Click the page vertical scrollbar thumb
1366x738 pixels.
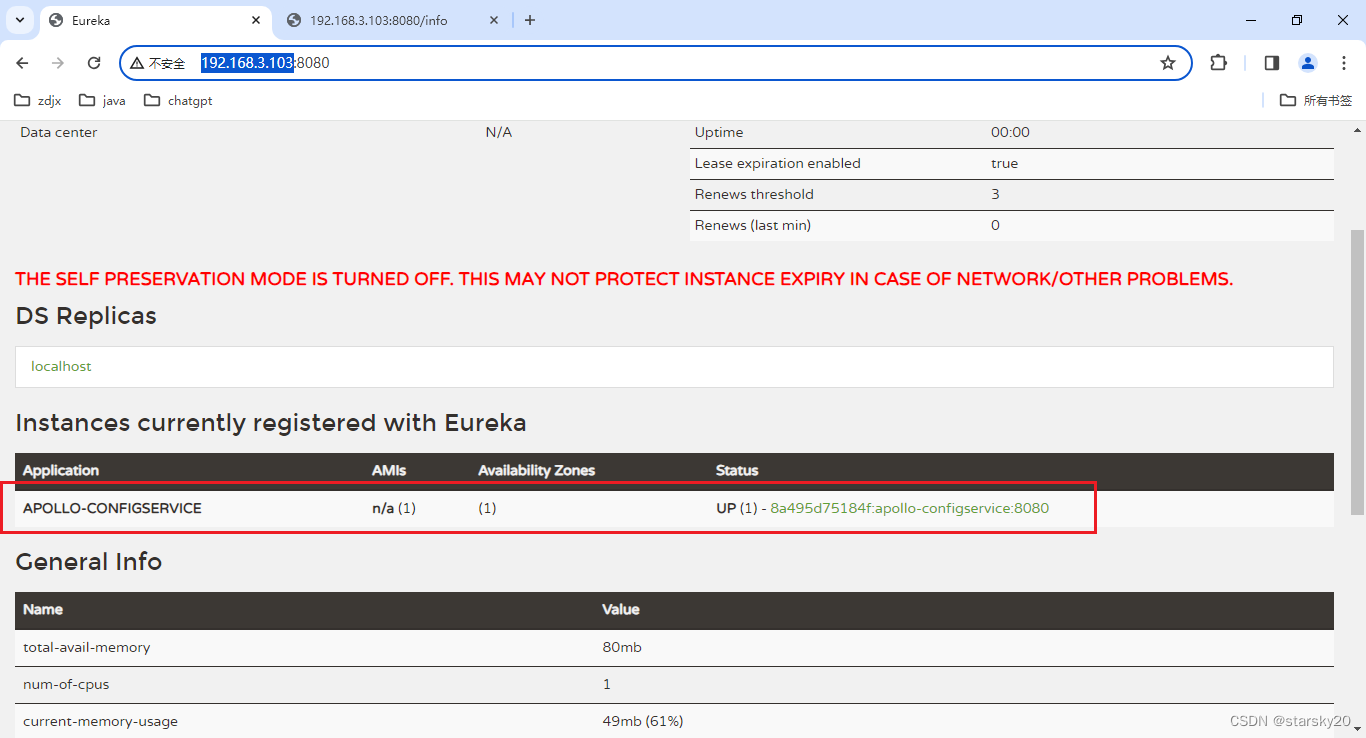[1357, 372]
